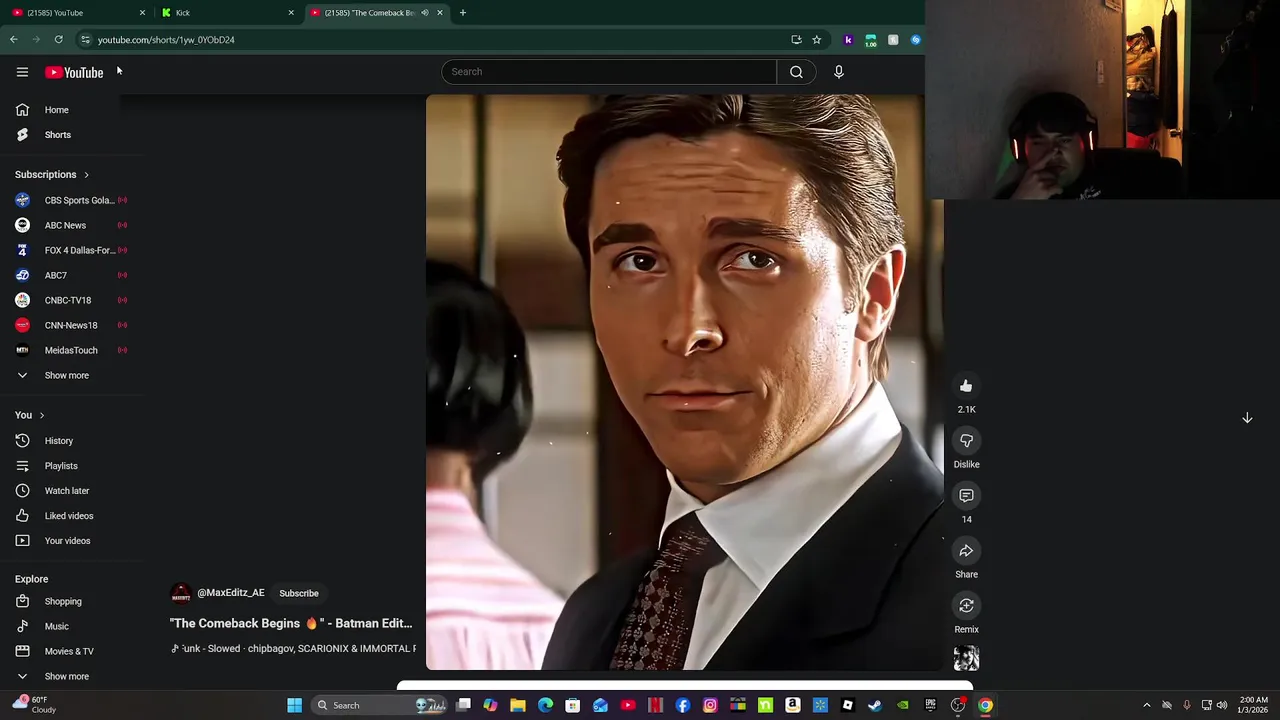Click the magnifier search button
Image resolution: width=1280 pixels, height=720 pixels.
click(x=796, y=72)
